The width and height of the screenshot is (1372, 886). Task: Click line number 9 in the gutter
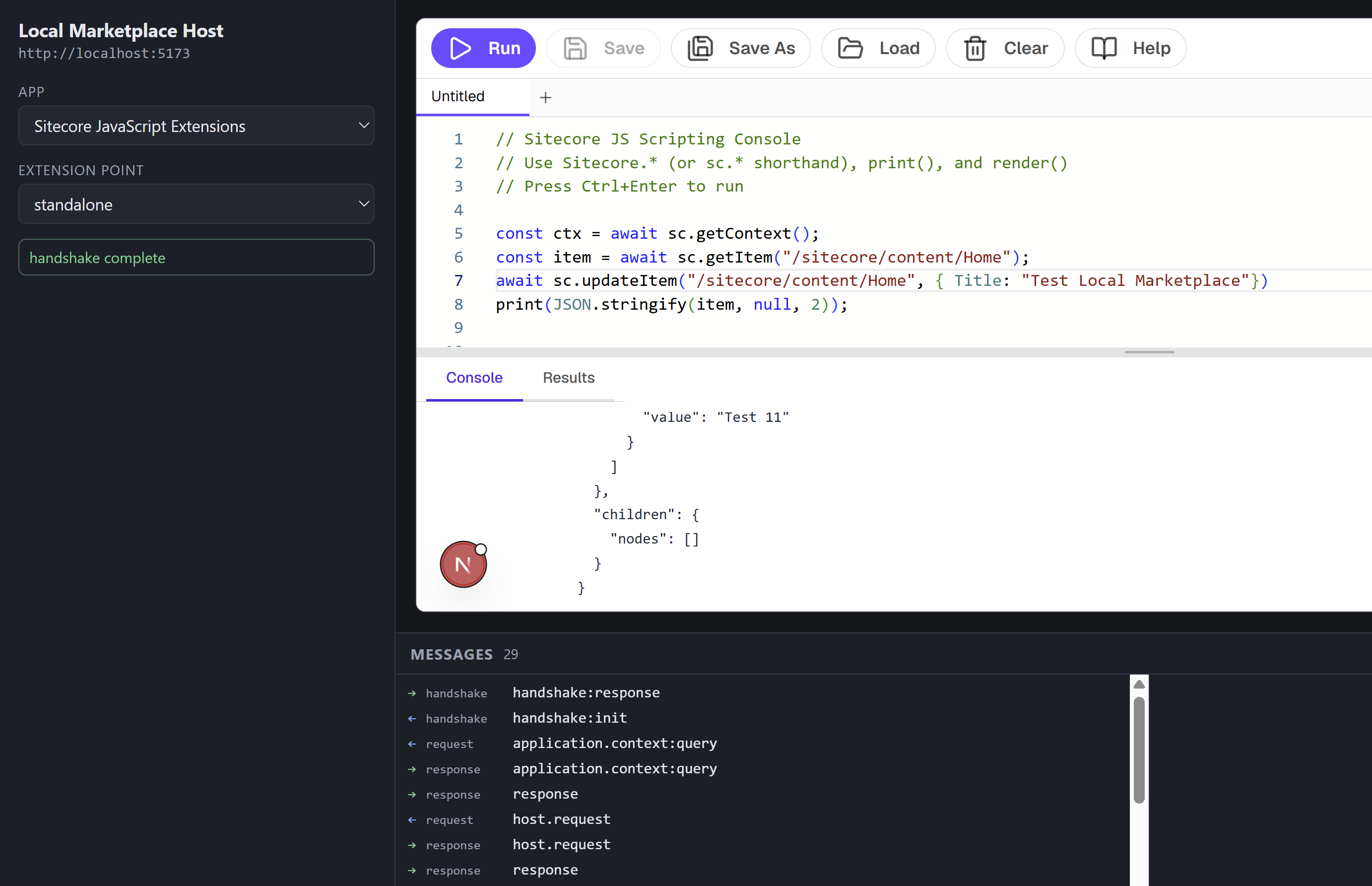point(458,328)
